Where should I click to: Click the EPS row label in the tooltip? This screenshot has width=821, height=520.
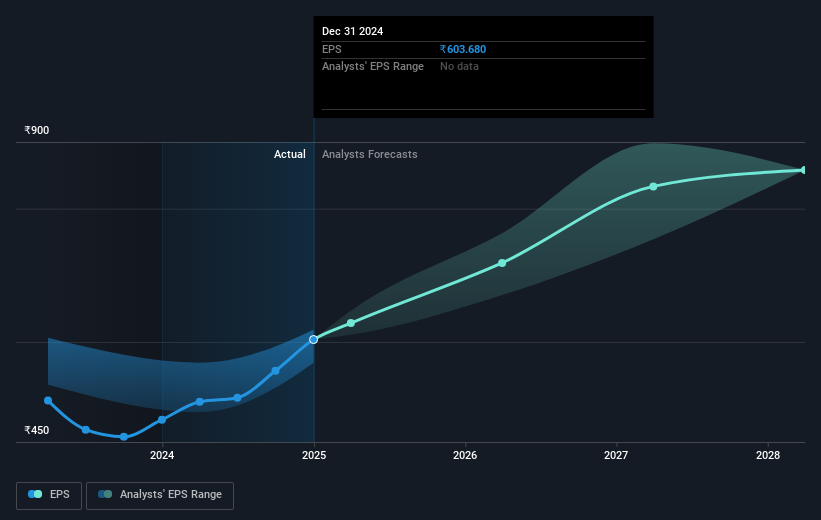click(331, 49)
